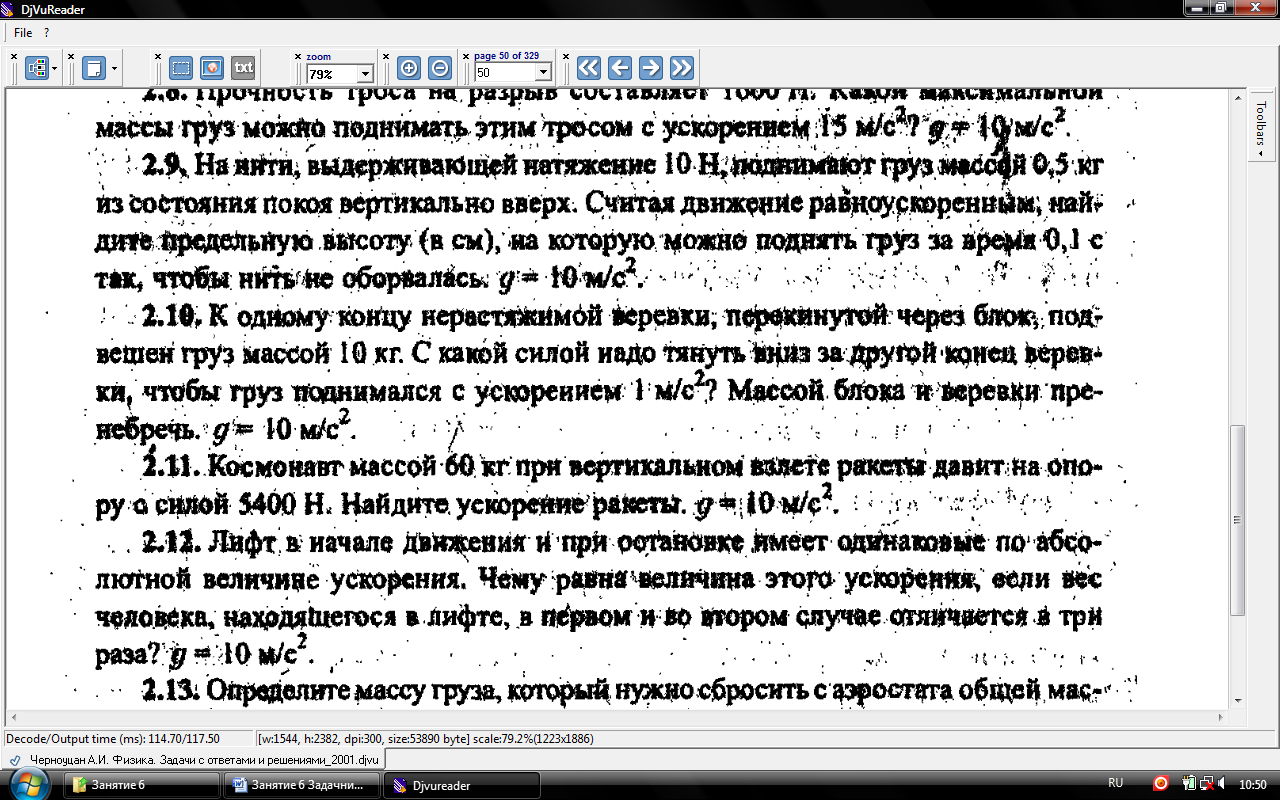1280x800 pixels.
Task: Click the vertical scrollbar thumb
Action: click(1238, 520)
